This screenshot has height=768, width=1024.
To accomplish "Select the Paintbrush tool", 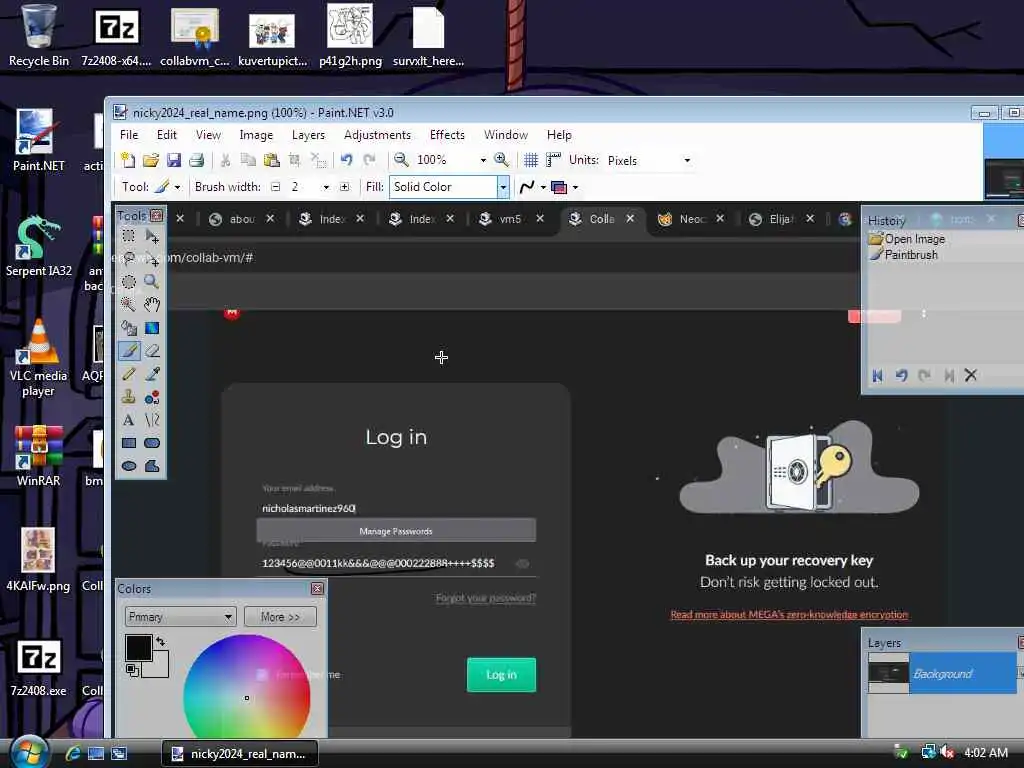I will [129, 351].
